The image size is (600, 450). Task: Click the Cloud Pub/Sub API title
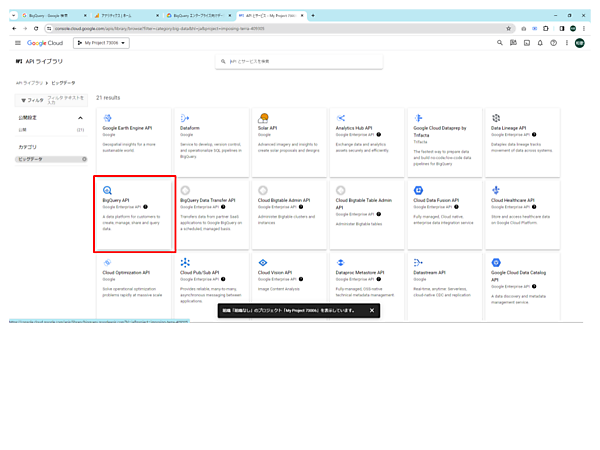coord(200,272)
